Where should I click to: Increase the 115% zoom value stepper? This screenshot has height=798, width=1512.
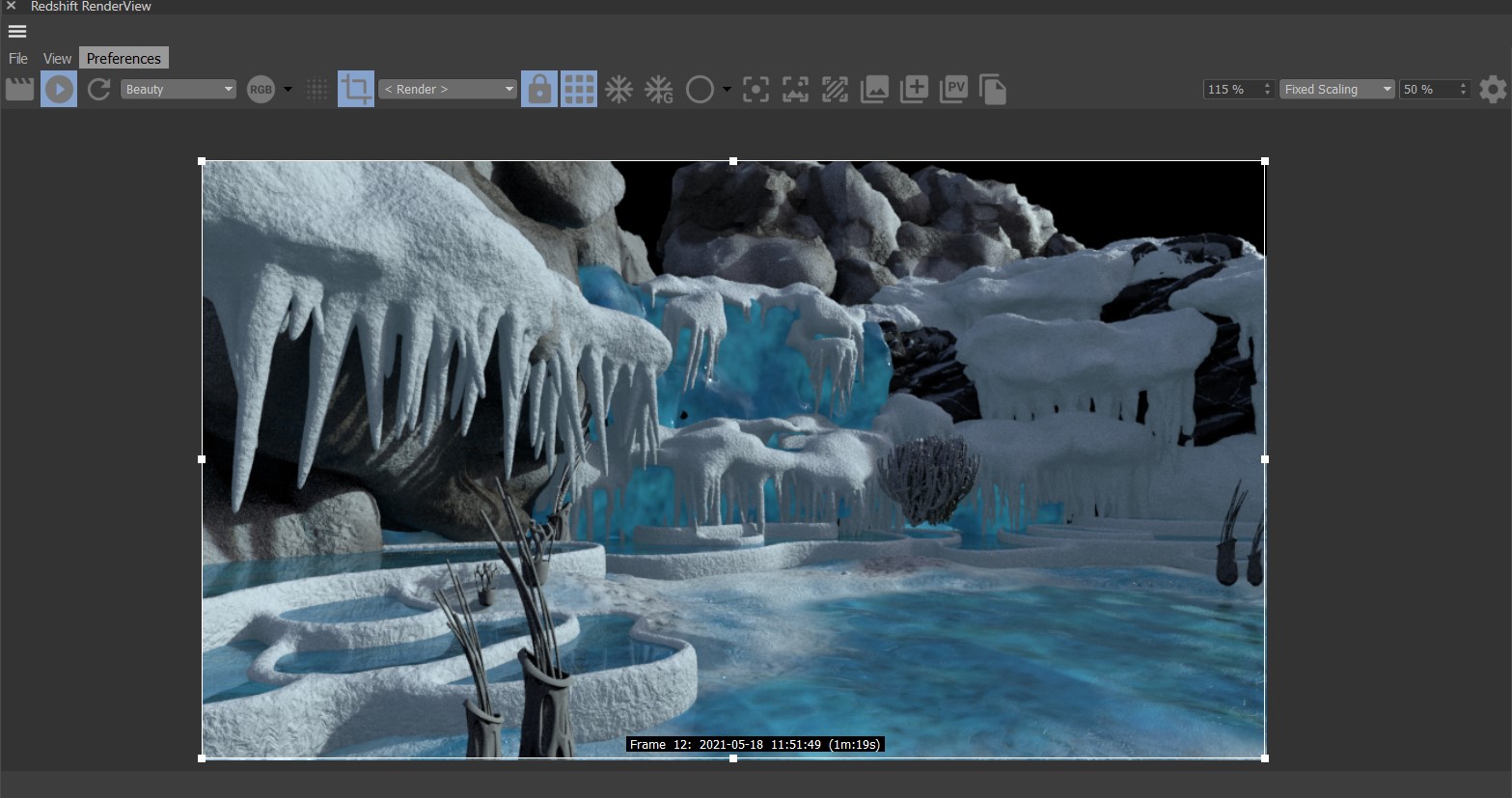pyautogui.click(x=1267, y=84)
